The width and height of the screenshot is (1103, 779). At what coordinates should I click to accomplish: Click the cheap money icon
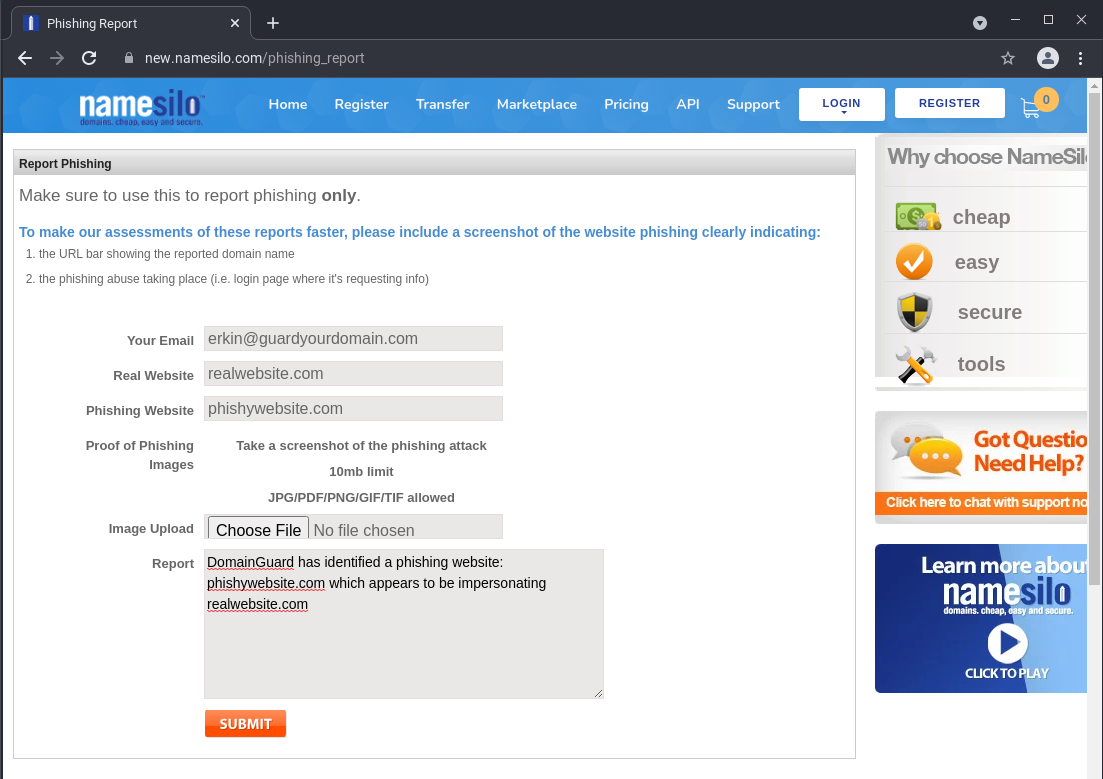pyautogui.click(x=917, y=217)
